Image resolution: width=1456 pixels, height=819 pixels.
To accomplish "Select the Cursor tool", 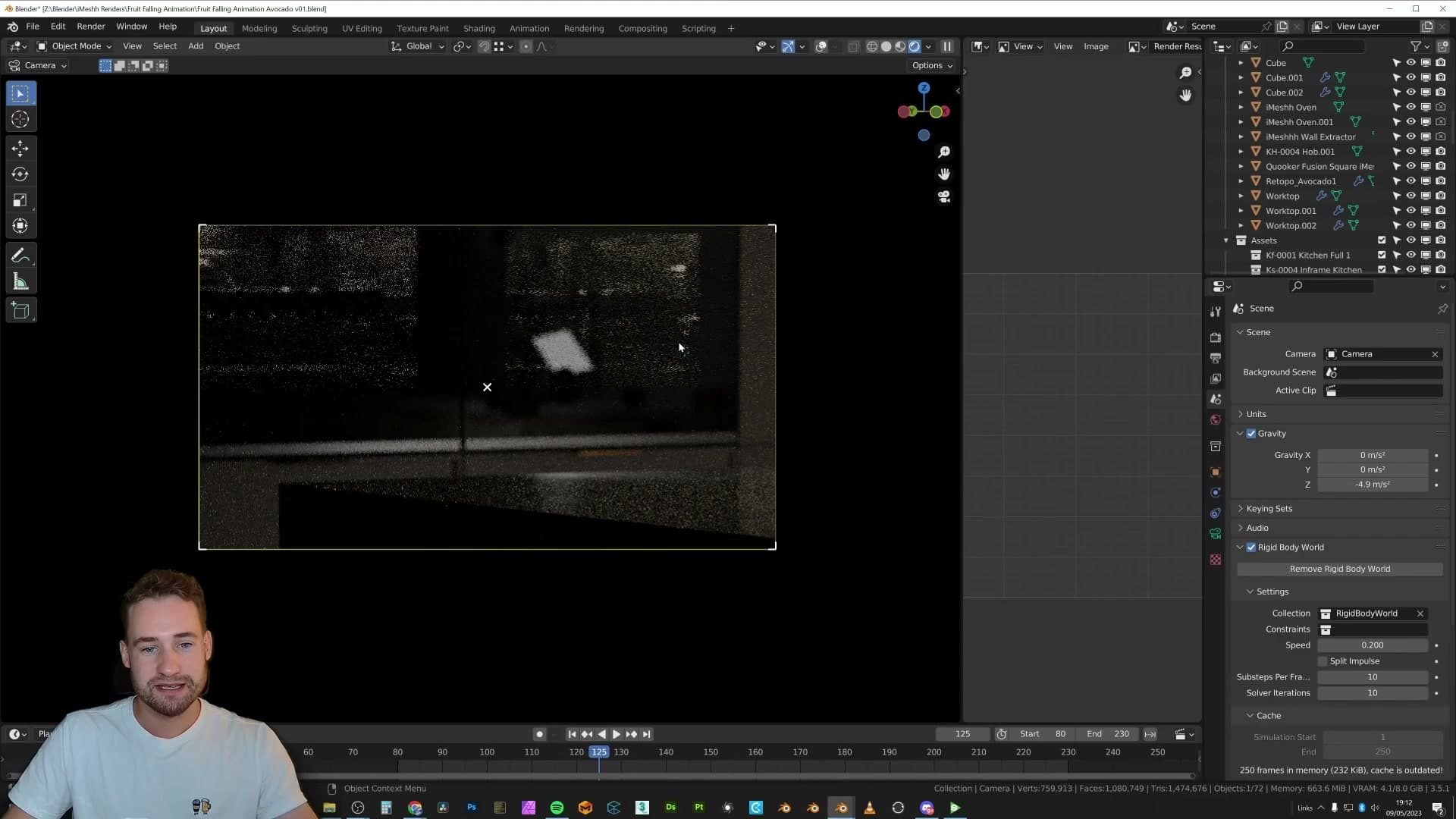I will click(x=20, y=119).
